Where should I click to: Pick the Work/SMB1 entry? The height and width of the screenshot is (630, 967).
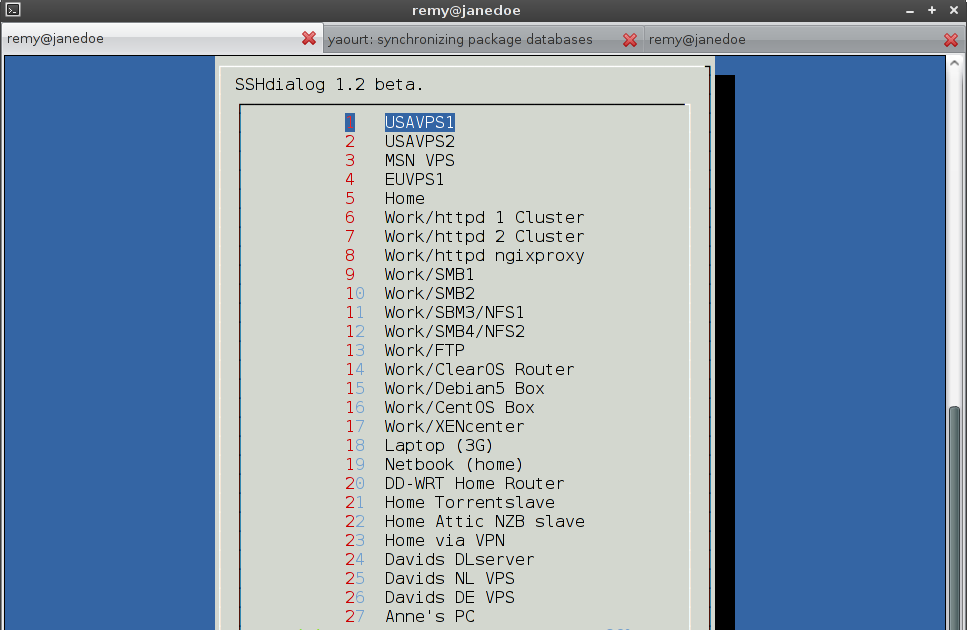pos(429,274)
